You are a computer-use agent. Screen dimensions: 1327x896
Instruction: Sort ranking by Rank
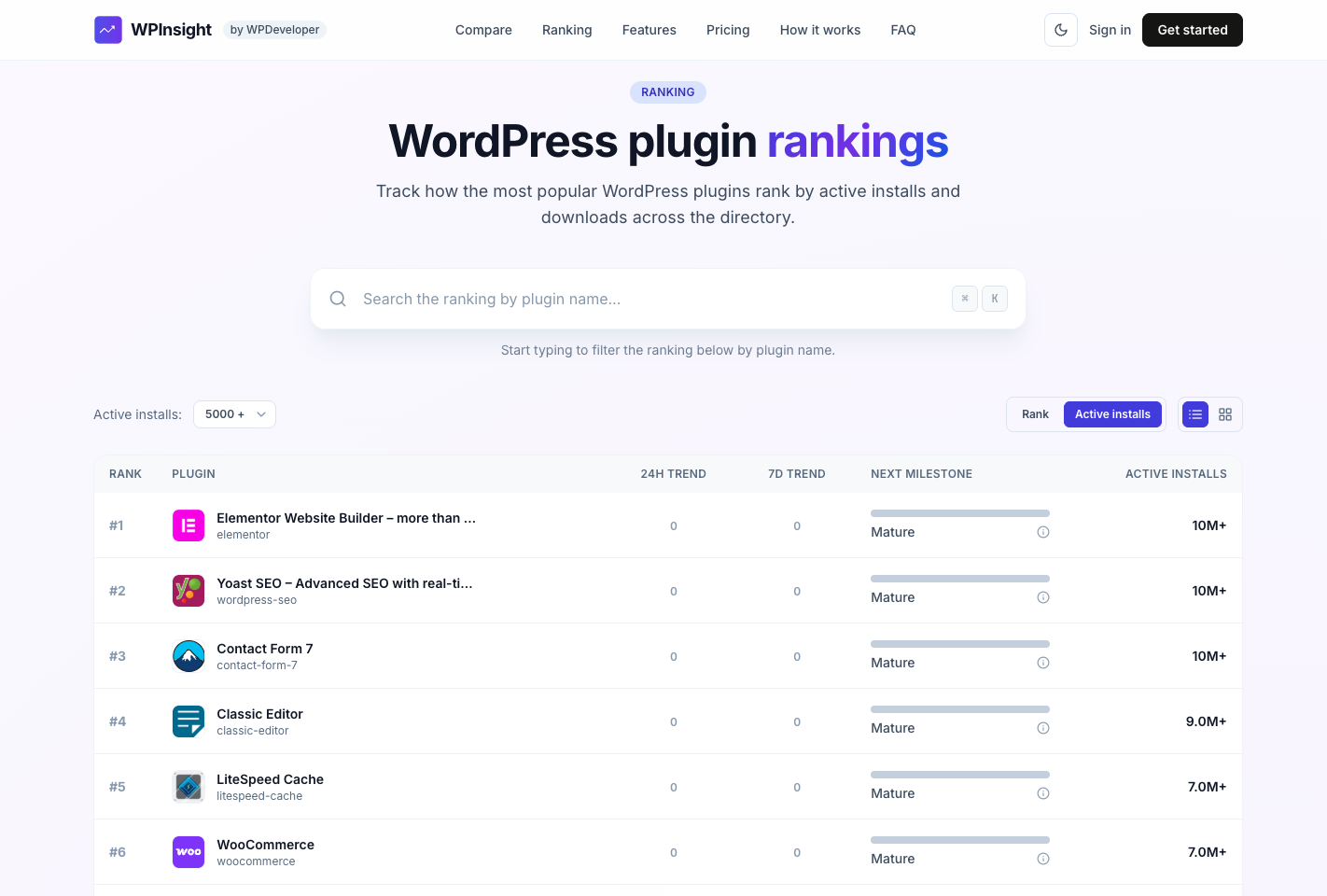(1035, 414)
